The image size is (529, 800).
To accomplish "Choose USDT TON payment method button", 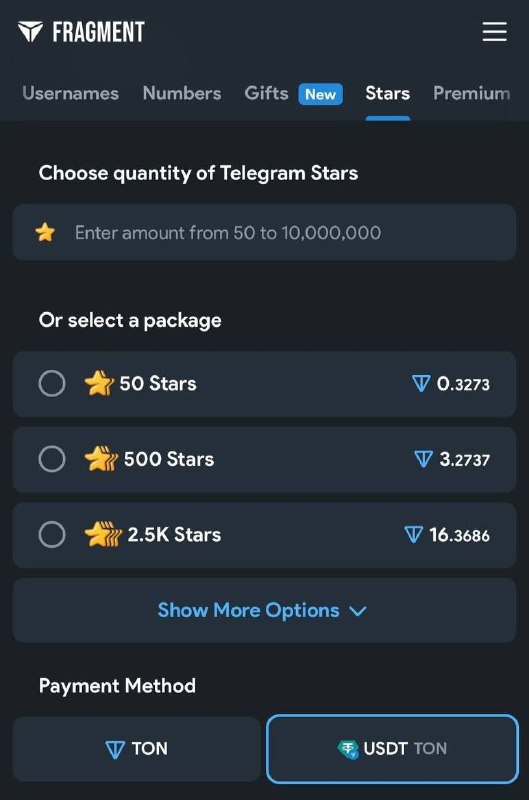I will (x=392, y=748).
